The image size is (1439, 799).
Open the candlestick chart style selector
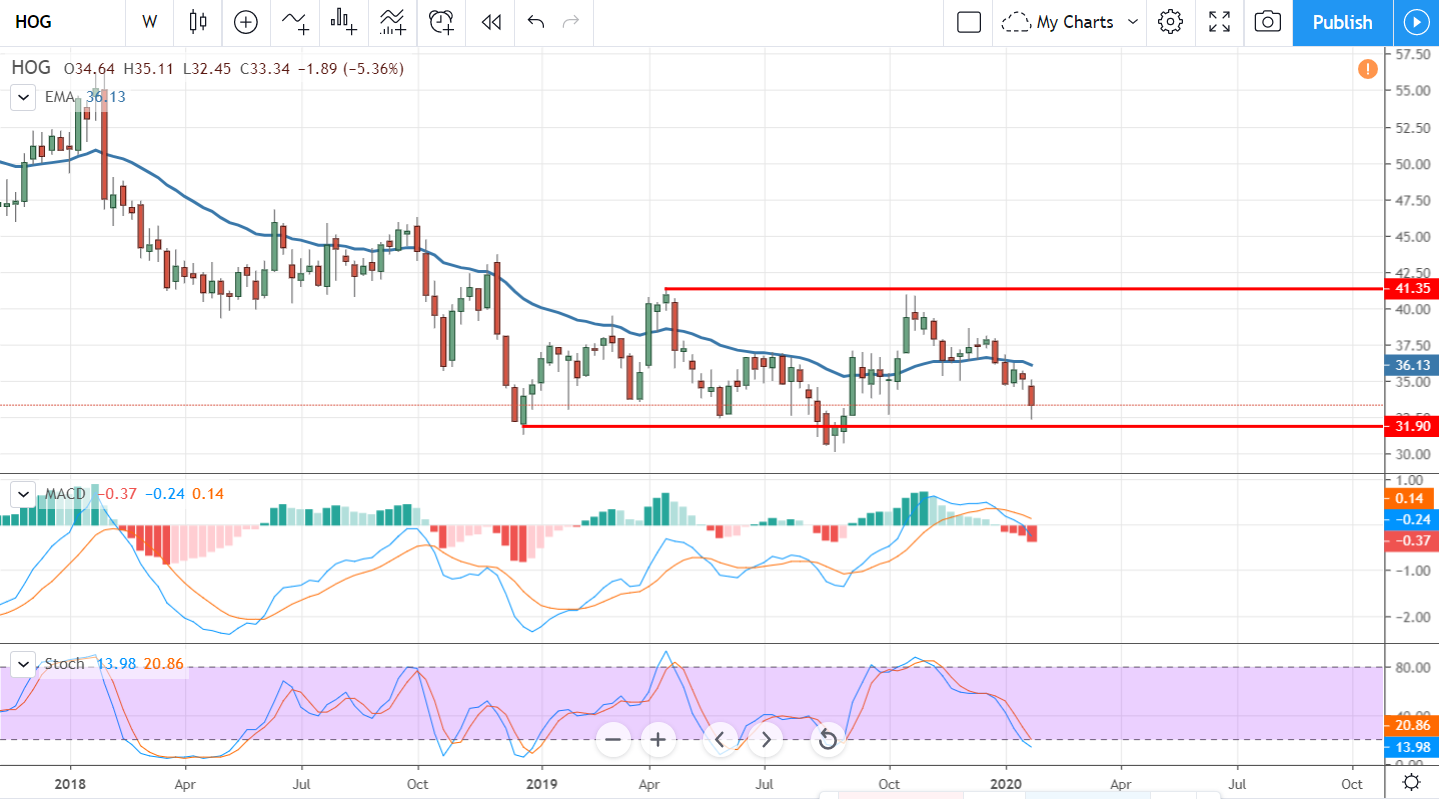pos(197,21)
